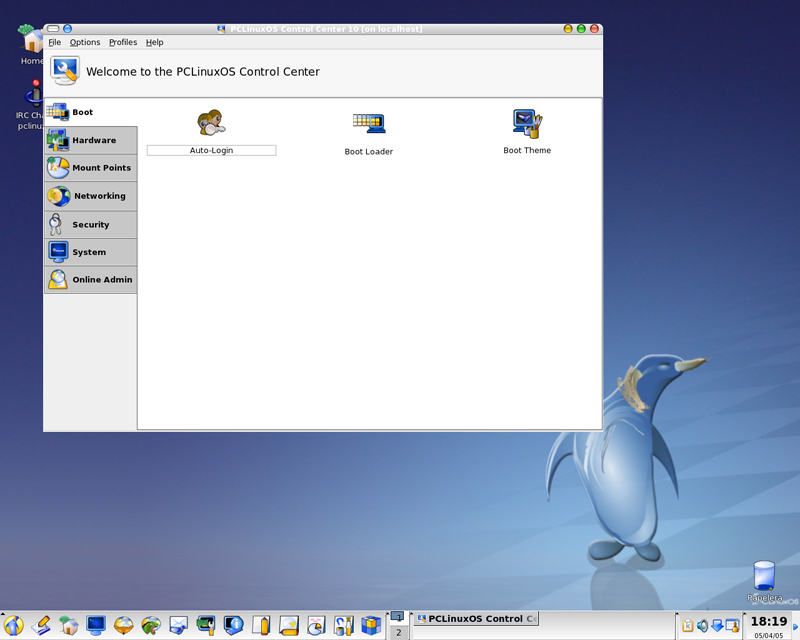The height and width of the screenshot is (640, 800).
Task: Open the IRC Chat desktop icon
Action: coord(32,105)
